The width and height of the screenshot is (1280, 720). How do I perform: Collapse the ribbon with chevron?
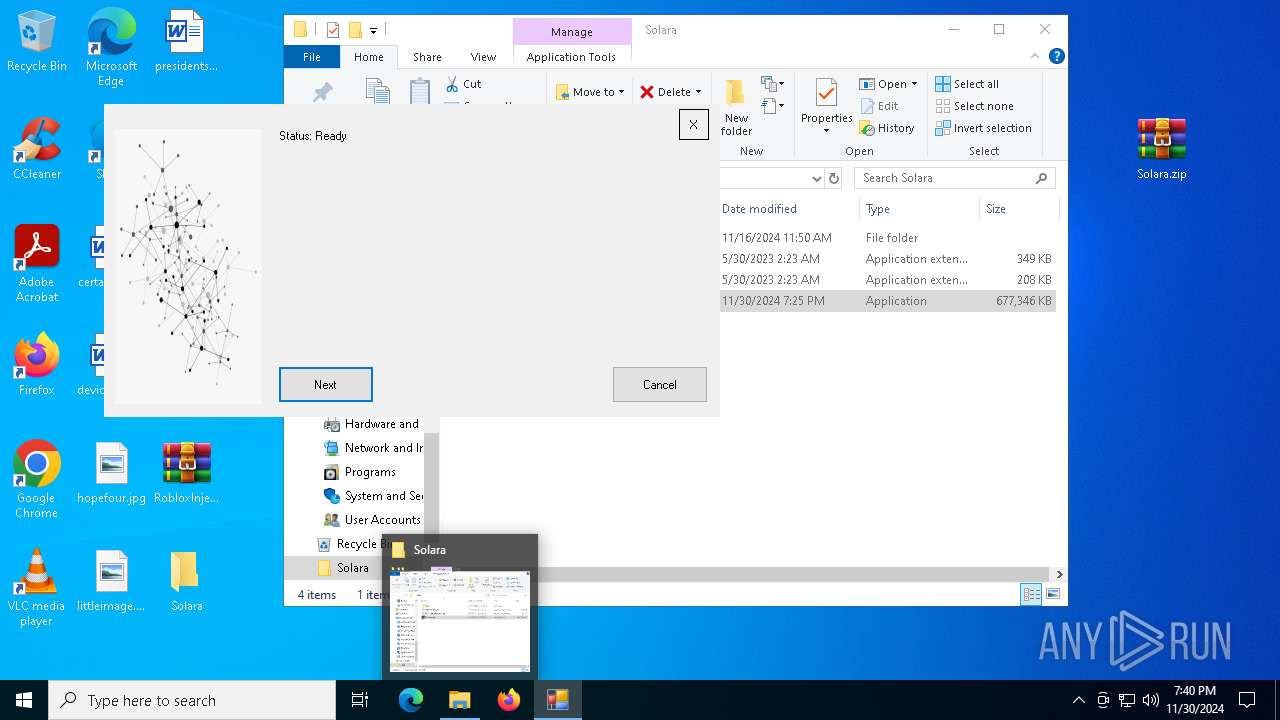coord(1035,57)
